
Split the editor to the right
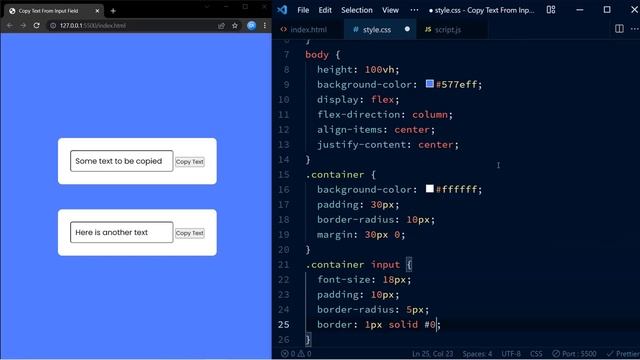(619, 29)
